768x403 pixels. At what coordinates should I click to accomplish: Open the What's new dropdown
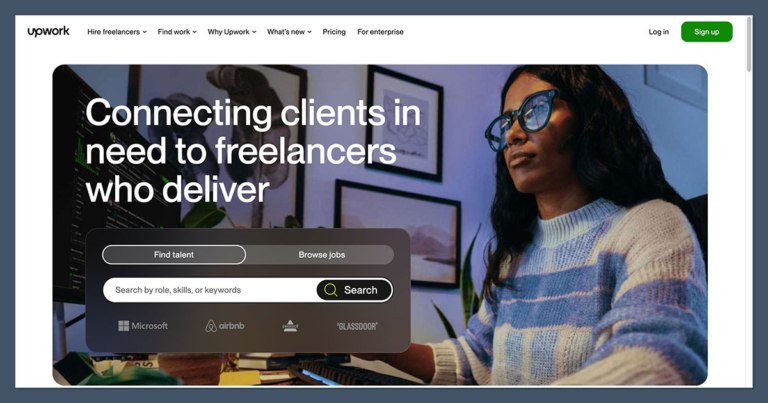point(289,32)
